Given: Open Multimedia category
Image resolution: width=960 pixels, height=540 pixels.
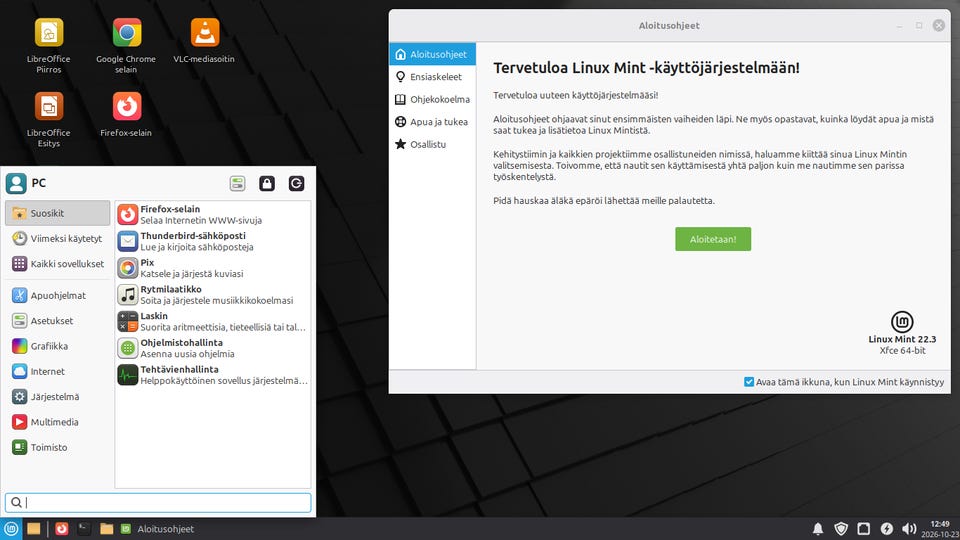Looking at the screenshot, I should tap(58, 422).
